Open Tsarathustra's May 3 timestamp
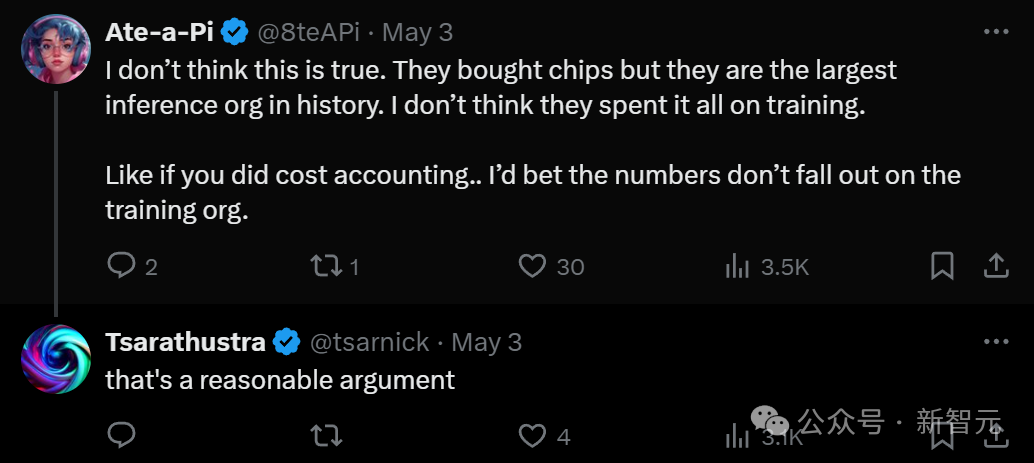1034x463 pixels. [x=486, y=342]
